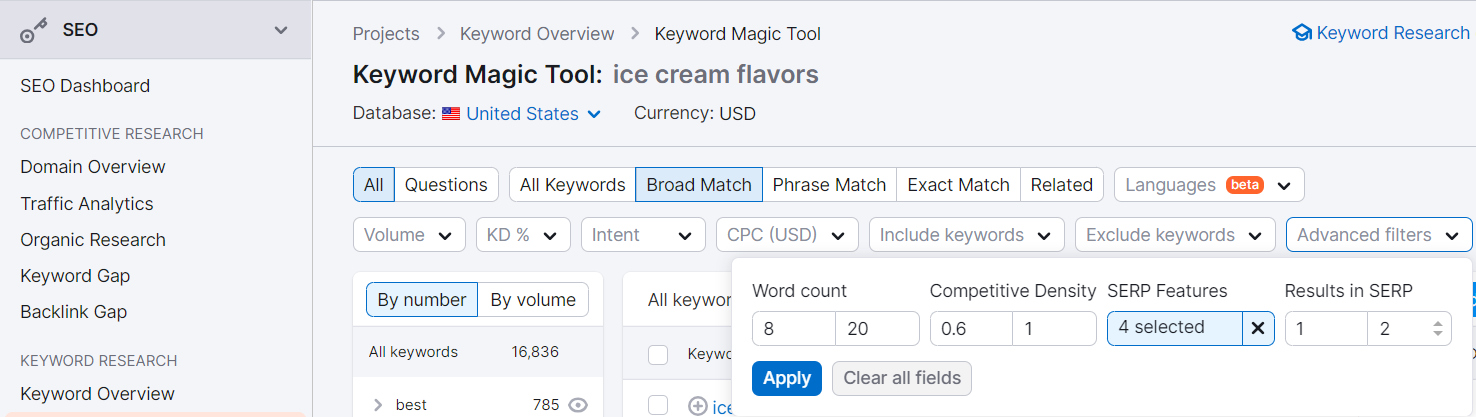Collapse the SEO sidebar section chevron
Image resolution: width=1476 pixels, height=417 pixels.
point(281,31)
